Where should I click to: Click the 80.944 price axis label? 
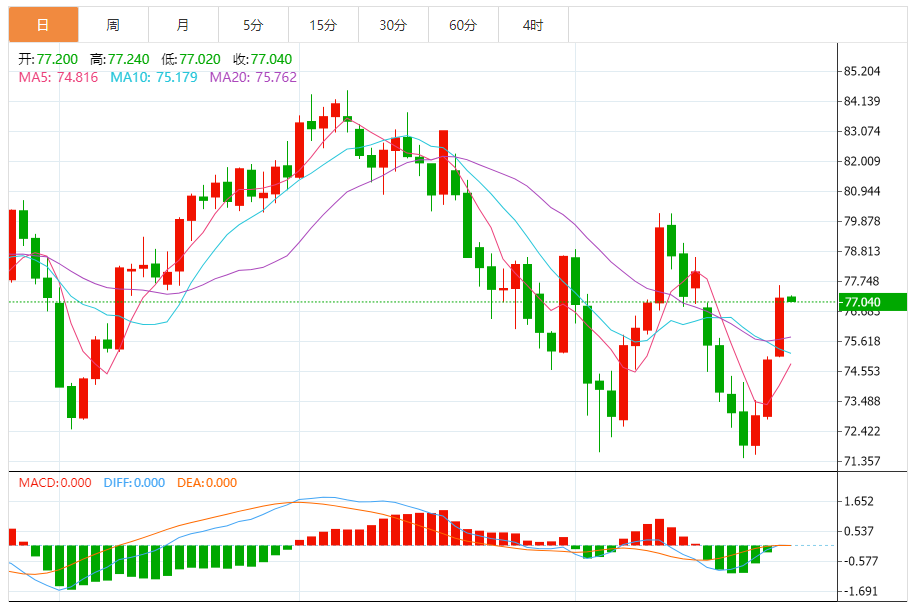[x=862, y=191]
